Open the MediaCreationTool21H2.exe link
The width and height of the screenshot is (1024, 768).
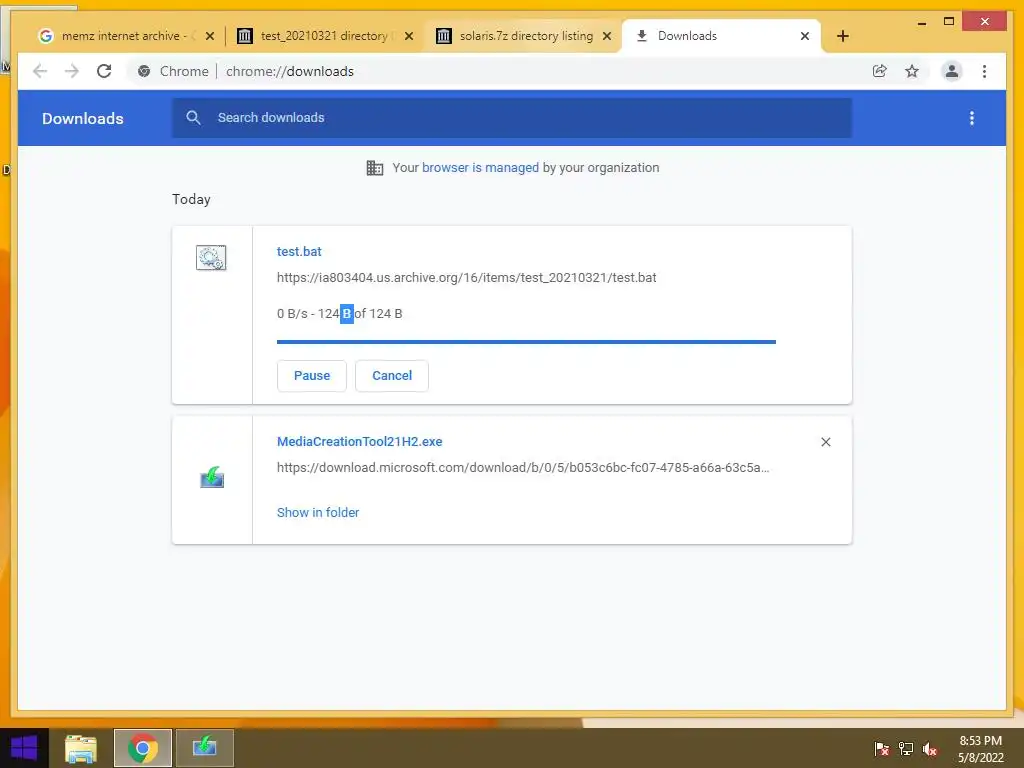[359, 441]
